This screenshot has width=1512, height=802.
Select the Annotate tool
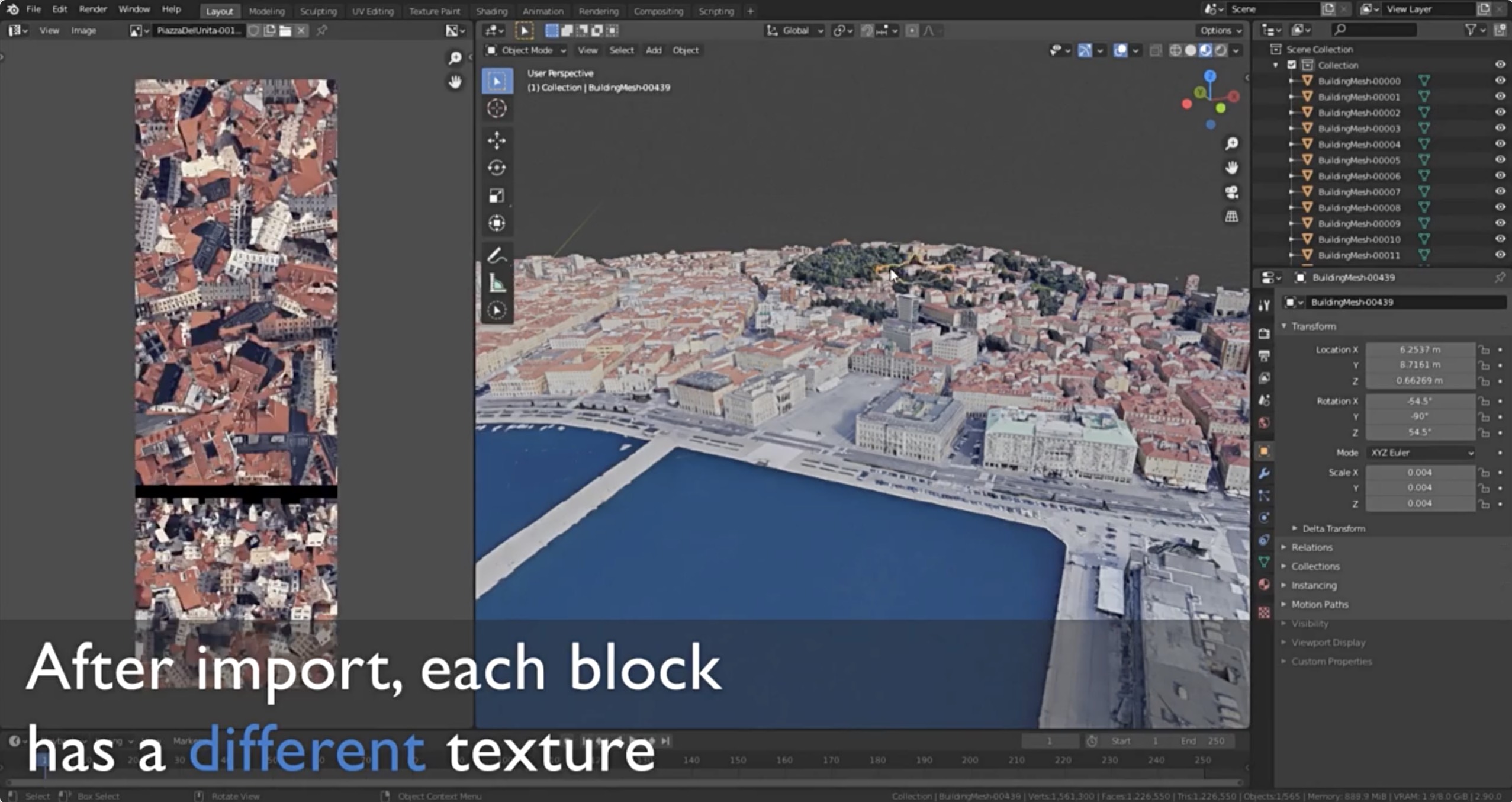click(497, 255)
